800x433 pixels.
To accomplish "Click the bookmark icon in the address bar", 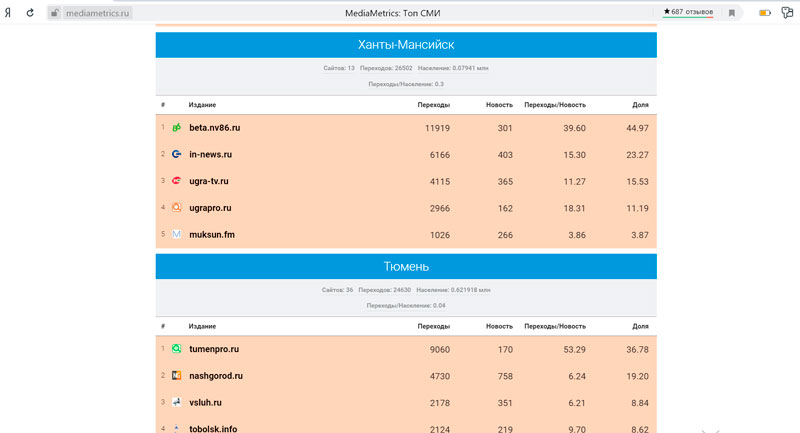I will pyautogui.click(x=732, y=13).
